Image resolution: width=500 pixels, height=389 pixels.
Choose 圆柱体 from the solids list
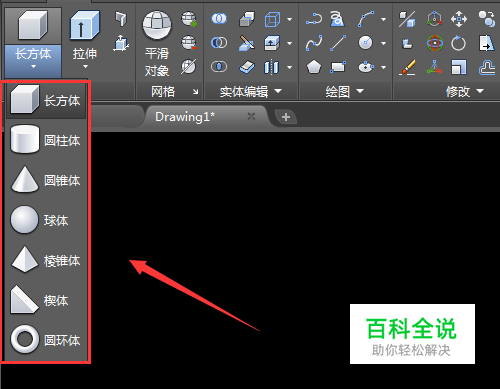click(46, 140)
